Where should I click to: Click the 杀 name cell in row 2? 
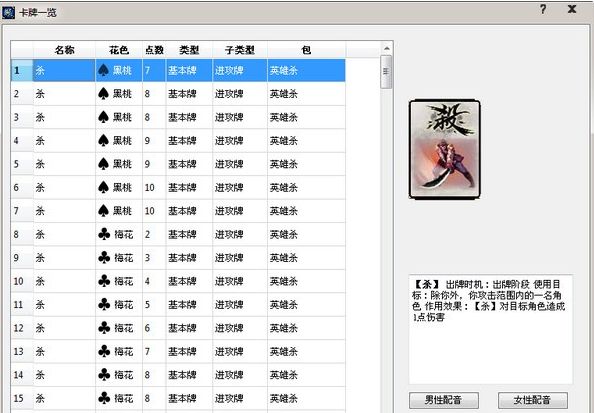(x=64, y=94)
